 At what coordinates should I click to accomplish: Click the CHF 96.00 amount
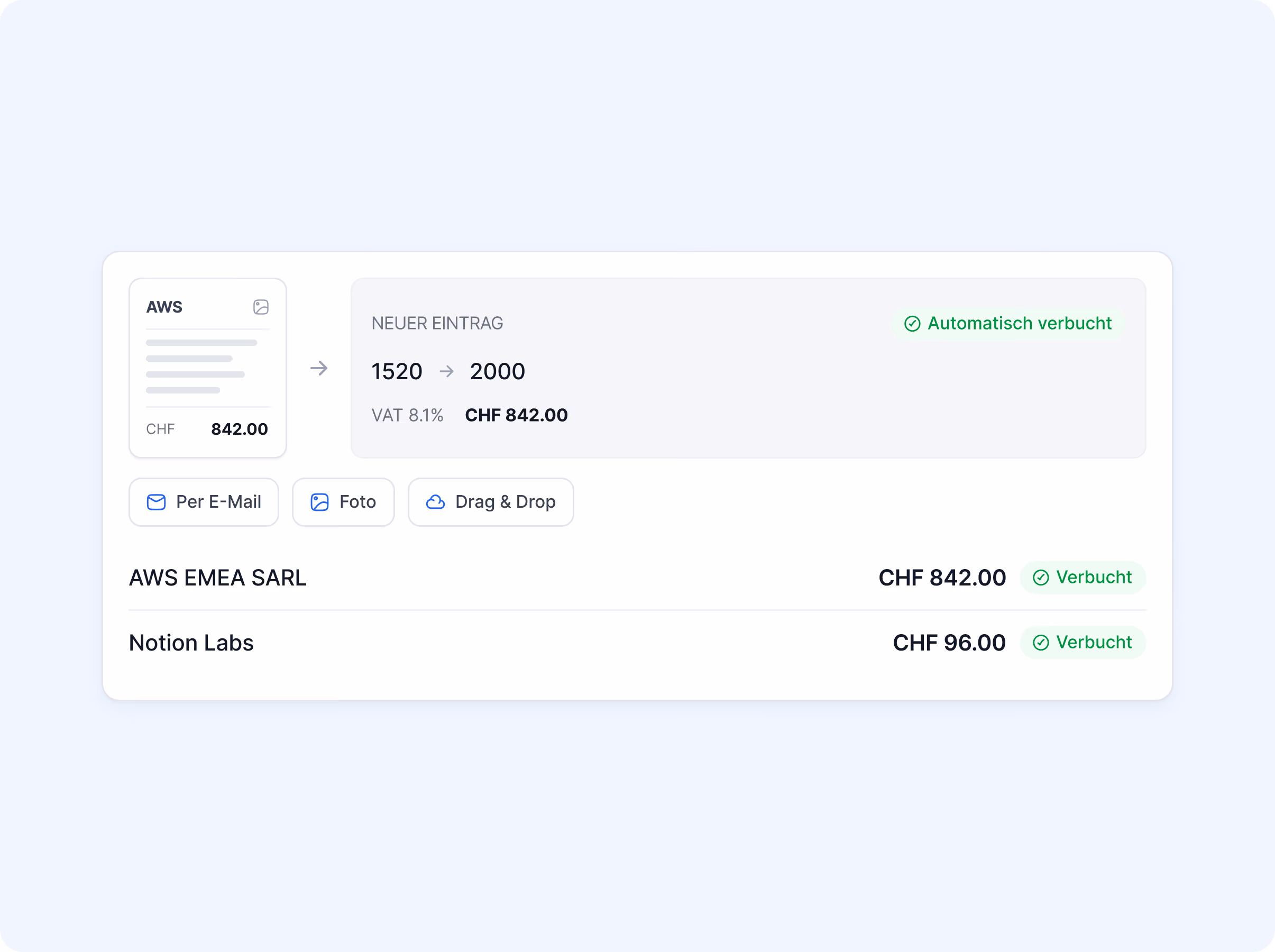tap(949, 643)
